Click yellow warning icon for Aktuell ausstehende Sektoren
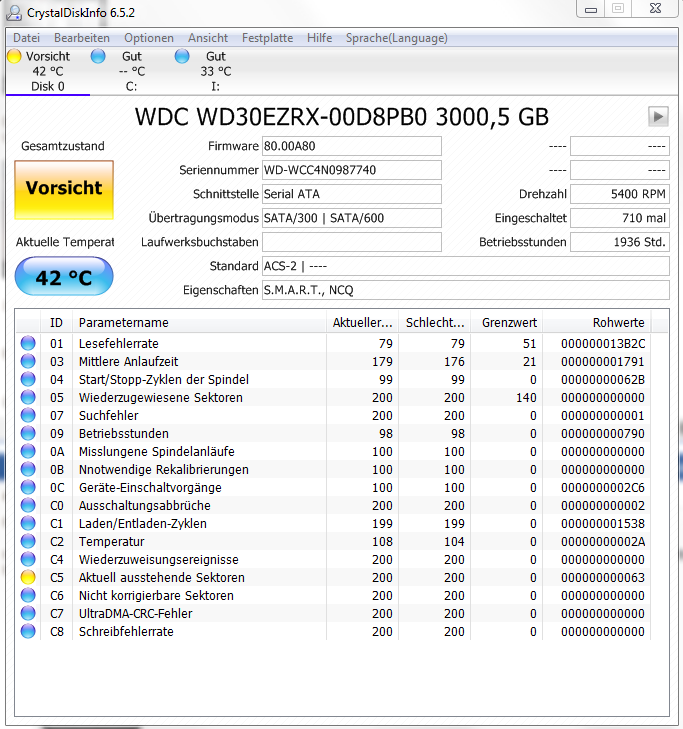 tap(28, 577)
